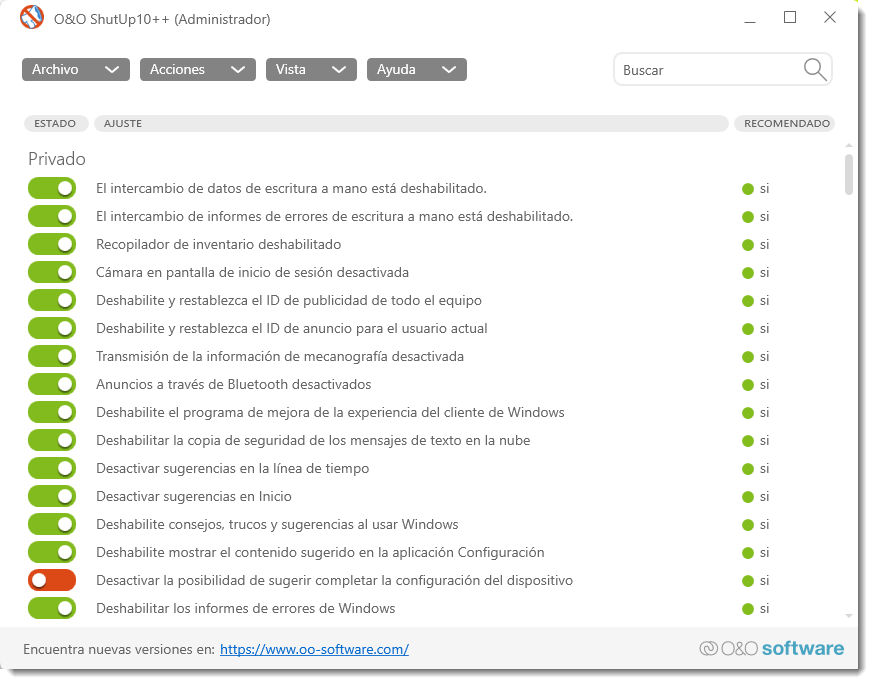
Task: Toggle Windows Customer Experience Program switch
Action: (x=52, y=412)
